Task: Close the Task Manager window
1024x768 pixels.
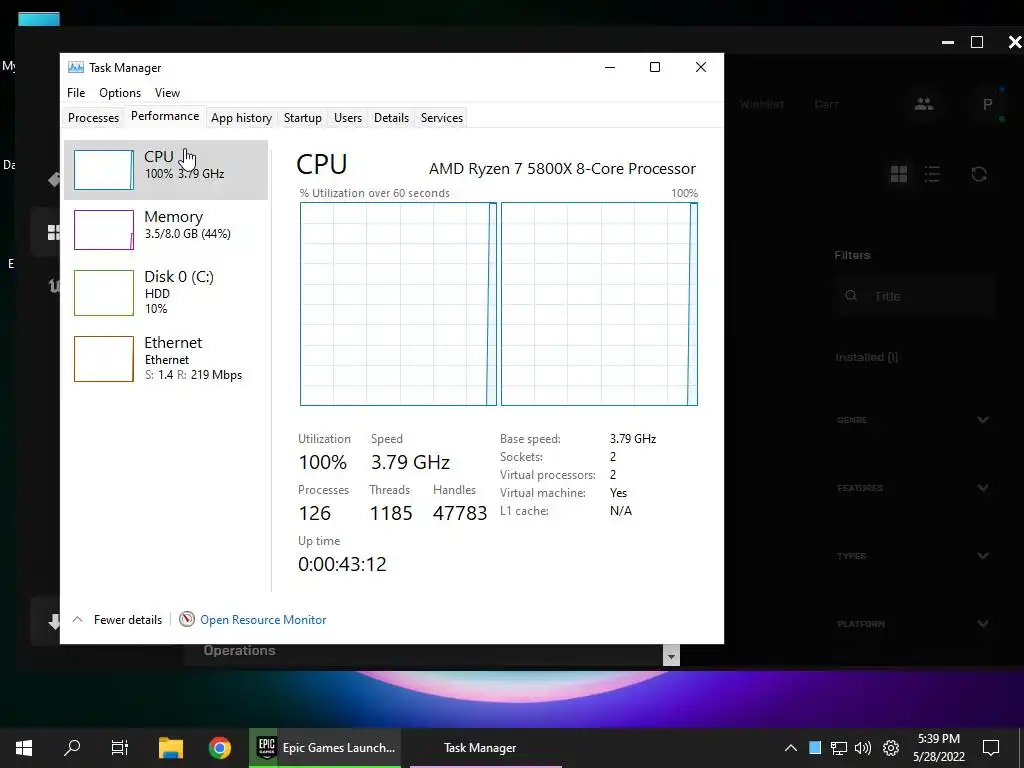Action: pos(701,67)
